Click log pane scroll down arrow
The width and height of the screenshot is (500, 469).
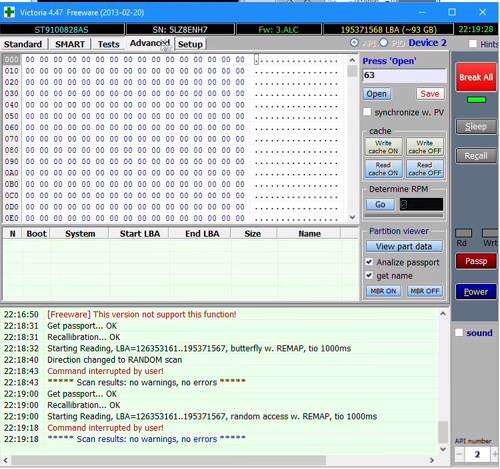click(443, 449)
